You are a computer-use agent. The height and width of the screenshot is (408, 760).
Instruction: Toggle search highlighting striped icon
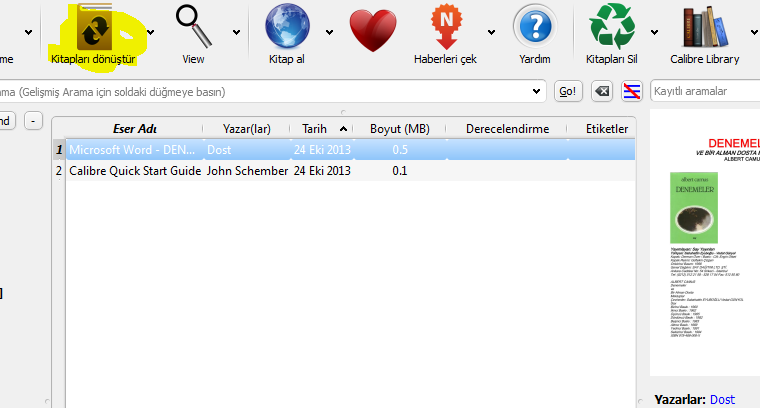(632, 91)
